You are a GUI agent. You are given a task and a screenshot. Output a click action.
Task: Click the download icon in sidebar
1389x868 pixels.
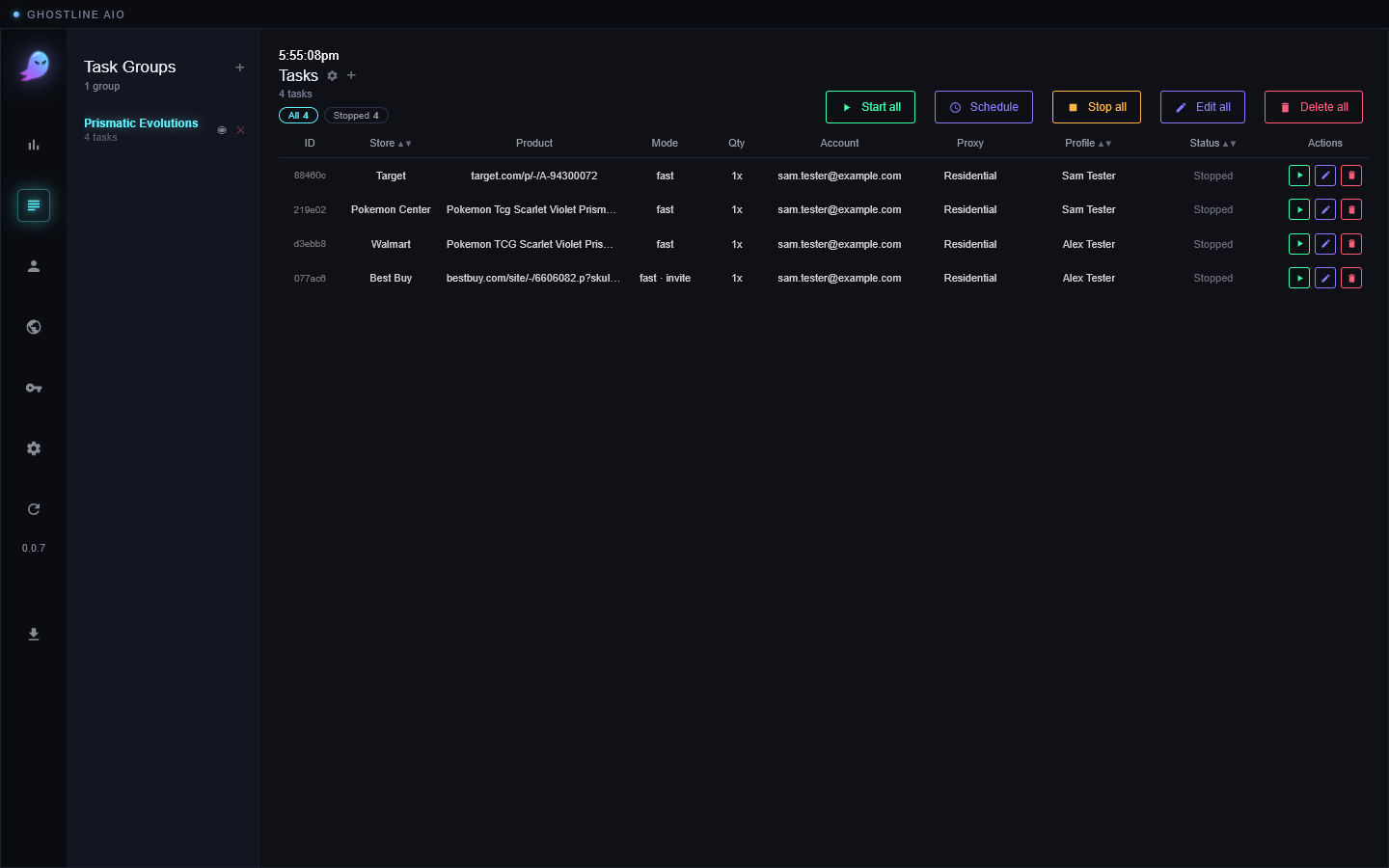pos(34,634)
